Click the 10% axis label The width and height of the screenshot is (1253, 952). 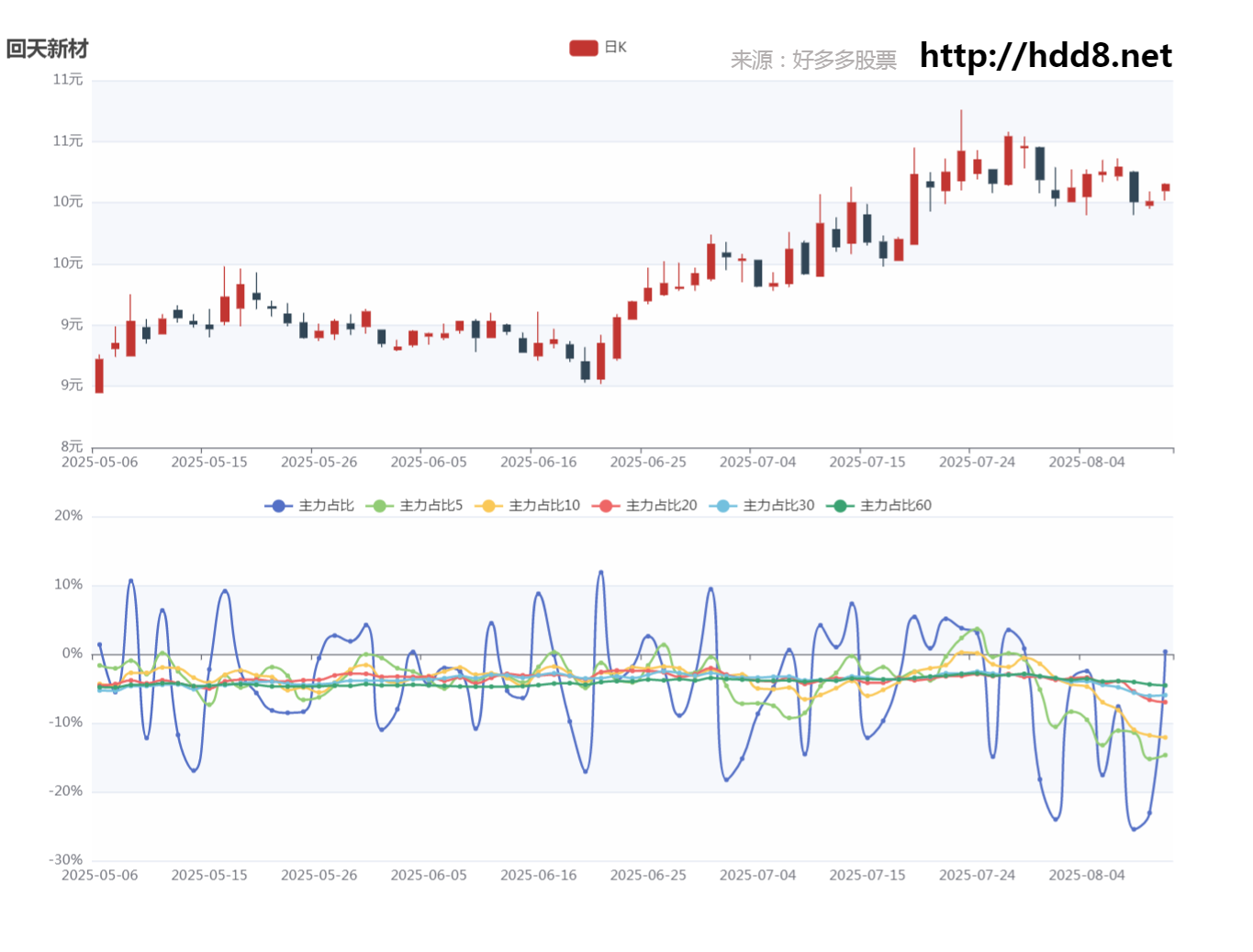click(69, 585)
